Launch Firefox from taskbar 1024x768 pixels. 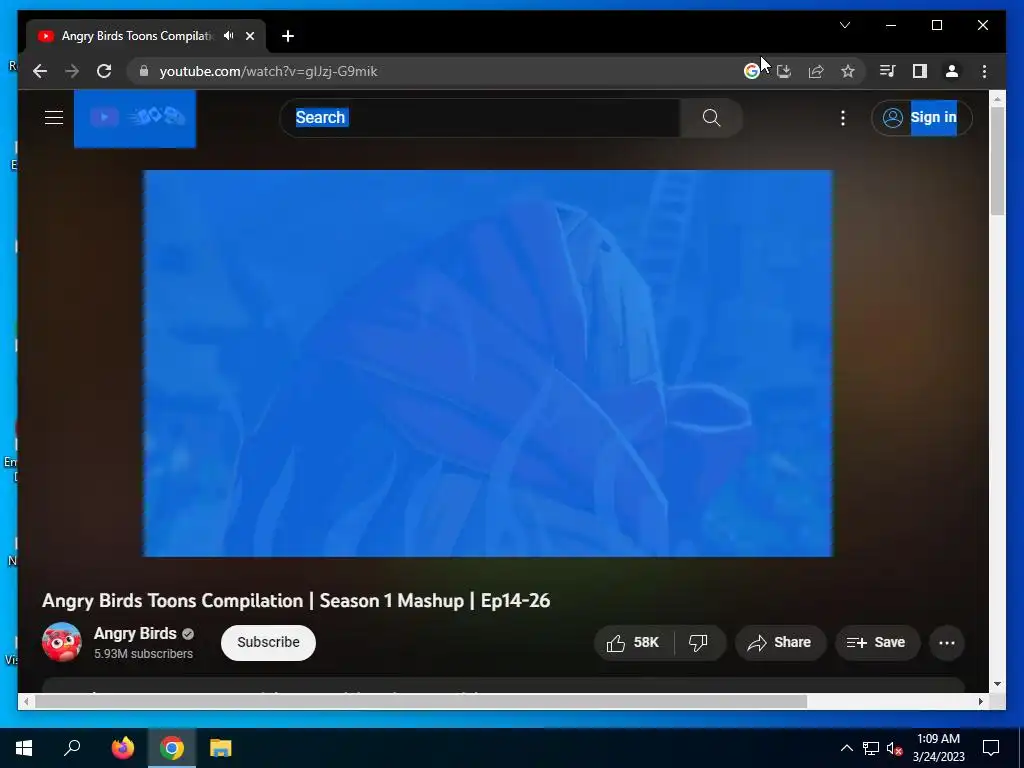pos(122,748)
